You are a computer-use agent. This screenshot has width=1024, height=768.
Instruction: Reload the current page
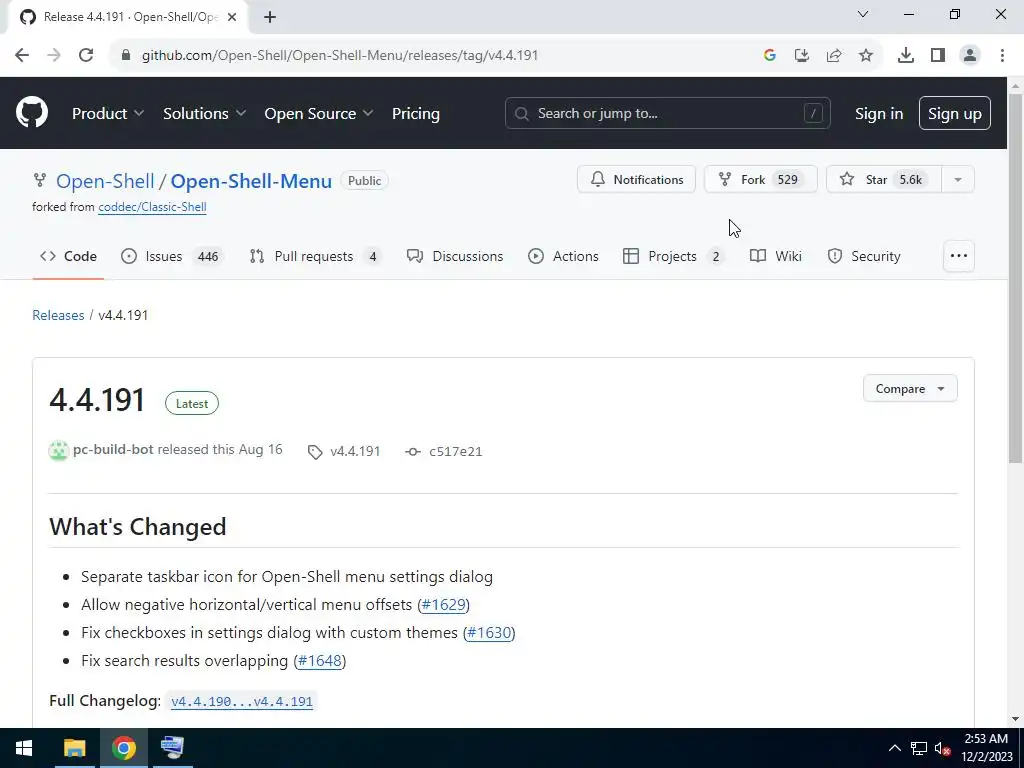pyautogui.click(x=86, y=55)
